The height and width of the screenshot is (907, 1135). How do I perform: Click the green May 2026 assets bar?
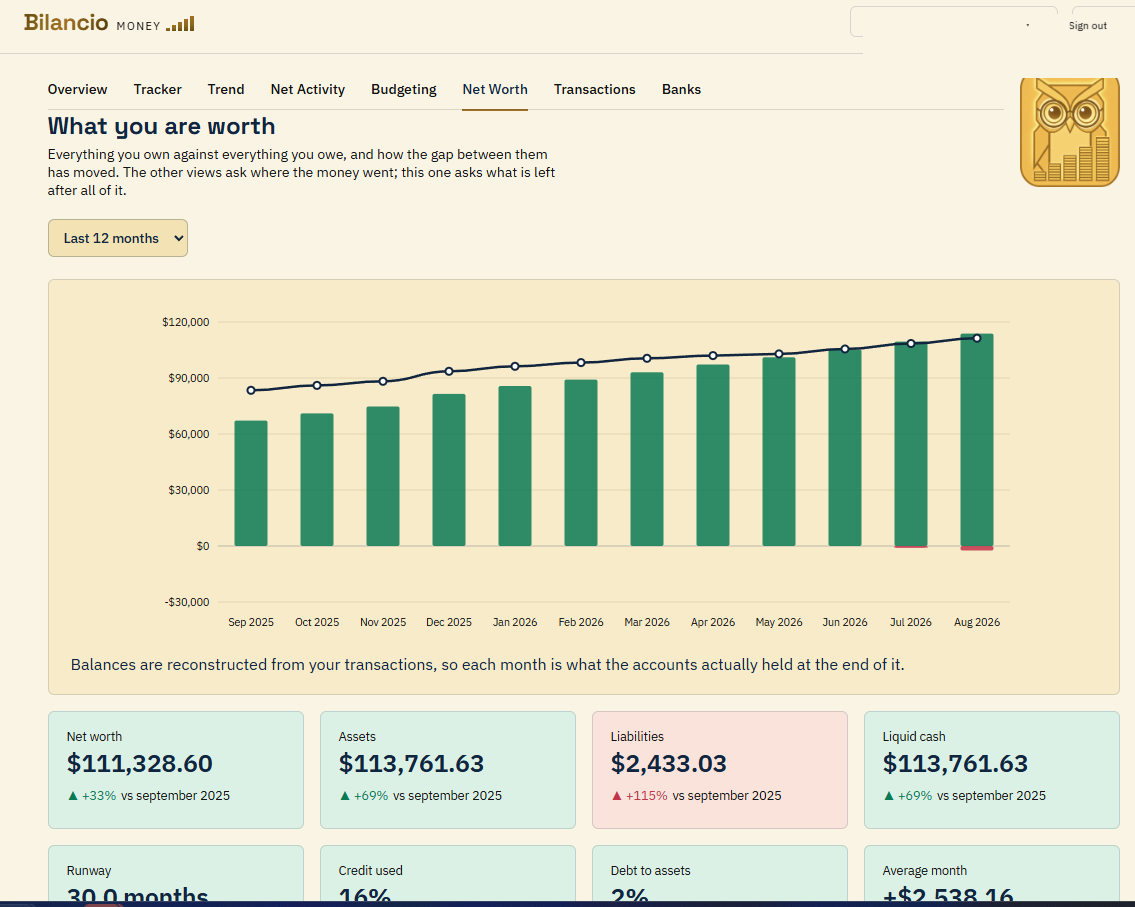pyautogui.click(x=779, y=452)
